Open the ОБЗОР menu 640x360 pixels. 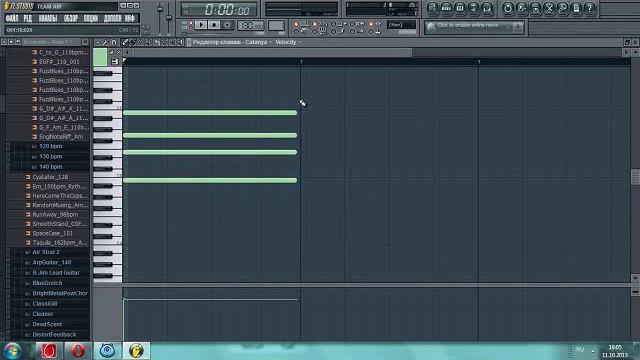(71, 18)
